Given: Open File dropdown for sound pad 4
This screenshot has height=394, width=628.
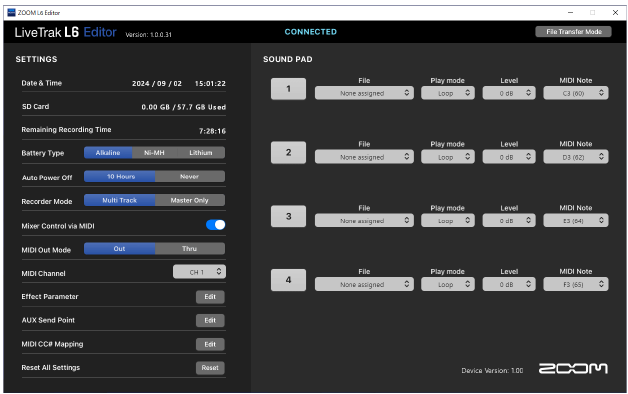Looking at the screenshot, I should [364, 284].
